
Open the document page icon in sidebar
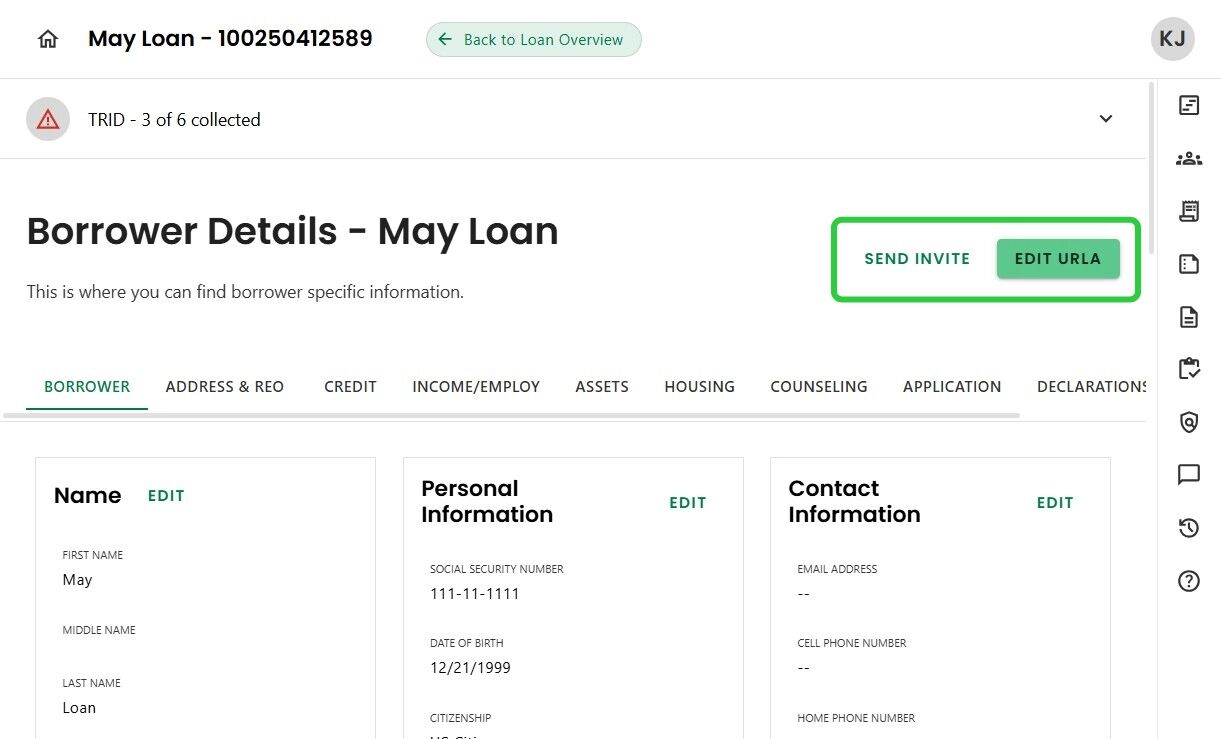pyautogui.click(x=1188, y=317)
